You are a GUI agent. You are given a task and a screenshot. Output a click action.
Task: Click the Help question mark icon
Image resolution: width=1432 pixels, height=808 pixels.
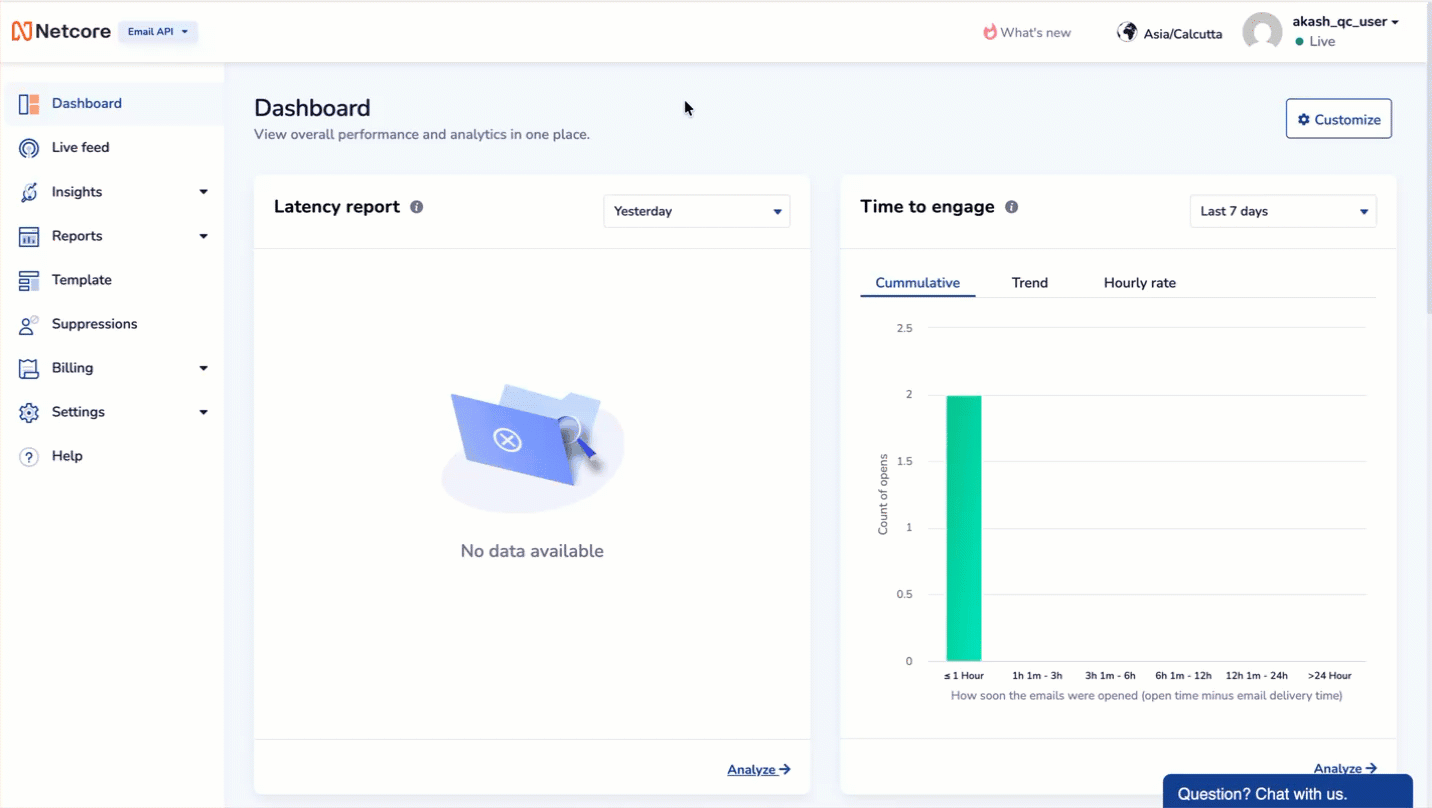pos(28,455)
